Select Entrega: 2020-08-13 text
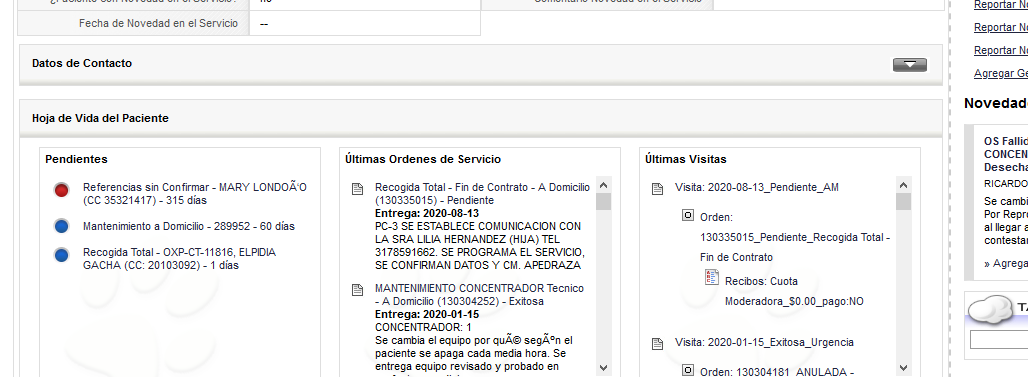Image resolution: width=1028 pixels, height=377 pixels. pyautogui.click(x=427, y=214)
